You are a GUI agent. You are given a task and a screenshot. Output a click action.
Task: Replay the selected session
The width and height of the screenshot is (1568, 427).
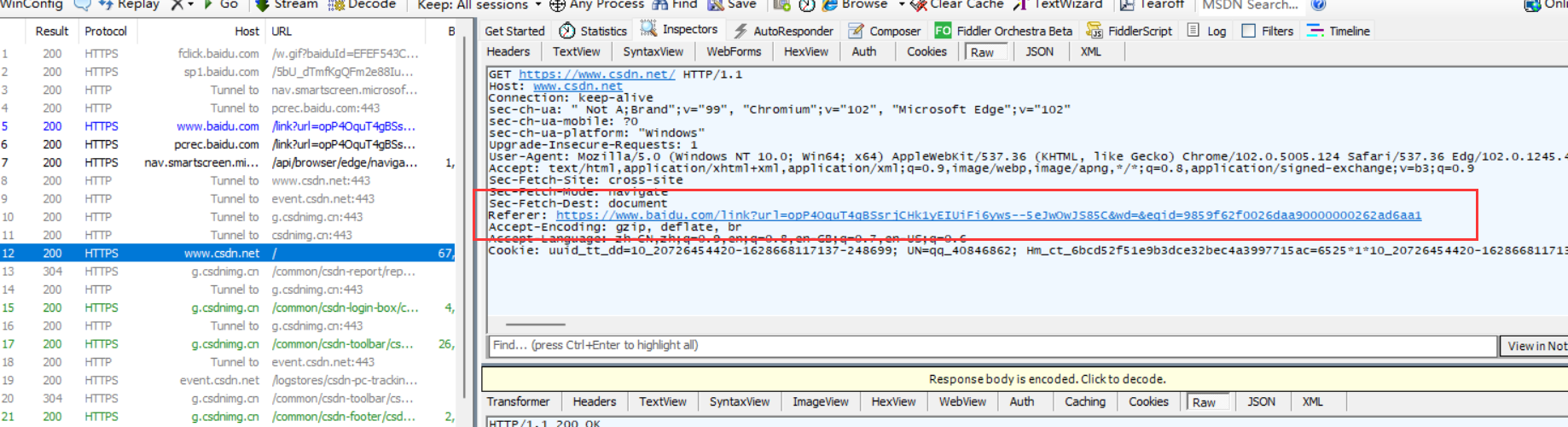129,4
